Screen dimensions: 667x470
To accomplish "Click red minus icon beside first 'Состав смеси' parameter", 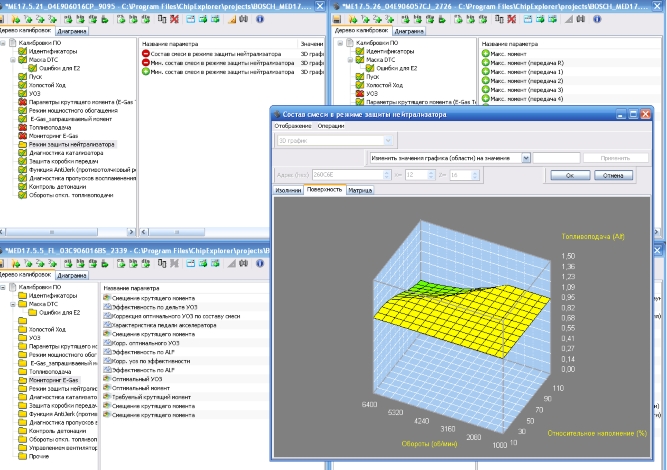I will (144, 54).
